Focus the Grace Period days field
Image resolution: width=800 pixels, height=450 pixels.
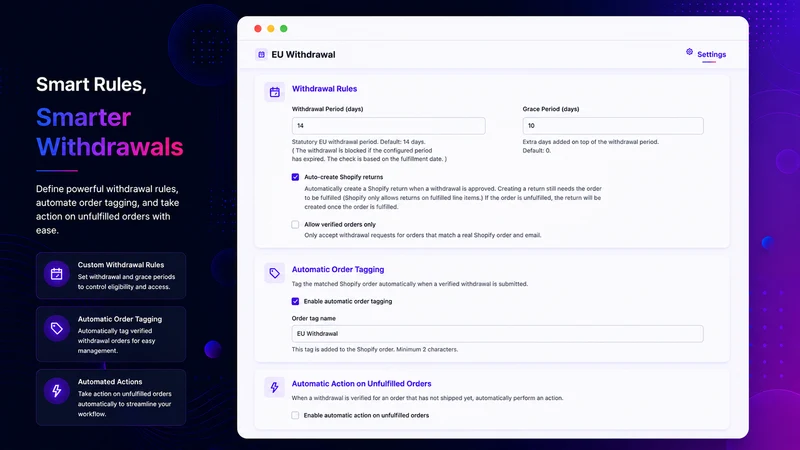pos(613,126)
